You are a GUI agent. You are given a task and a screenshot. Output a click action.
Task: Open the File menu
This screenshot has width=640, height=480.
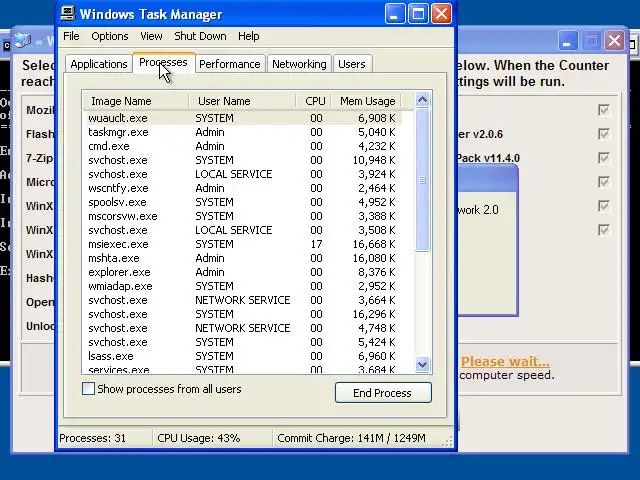pyautogui.click(x=71, y=36)
